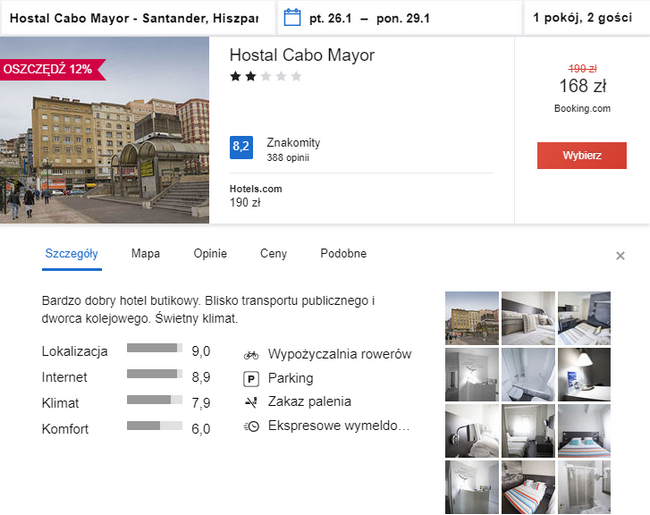The image size is (650, 515).
Task: Click the red Wybierz button
Action: point(582,155)
